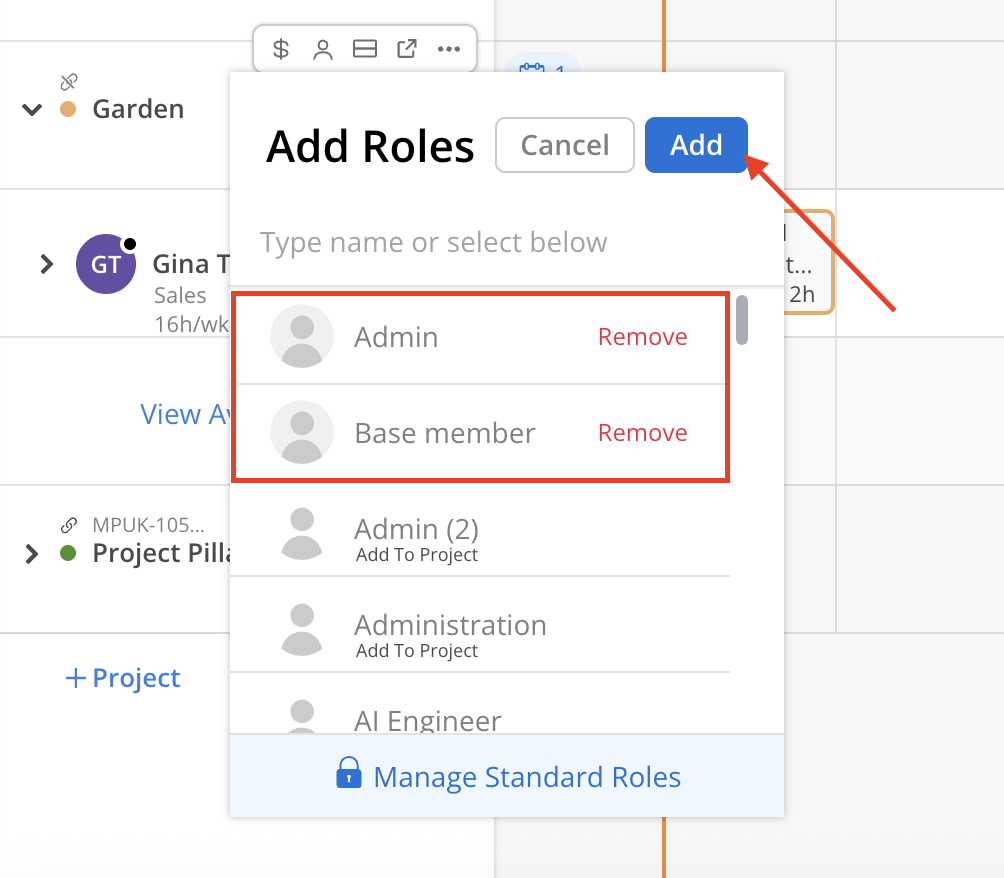The height and width of the screenshot is (878, 1004).
Task: Click the card layout icon in toolbar
Action: [x=365, y=49]
